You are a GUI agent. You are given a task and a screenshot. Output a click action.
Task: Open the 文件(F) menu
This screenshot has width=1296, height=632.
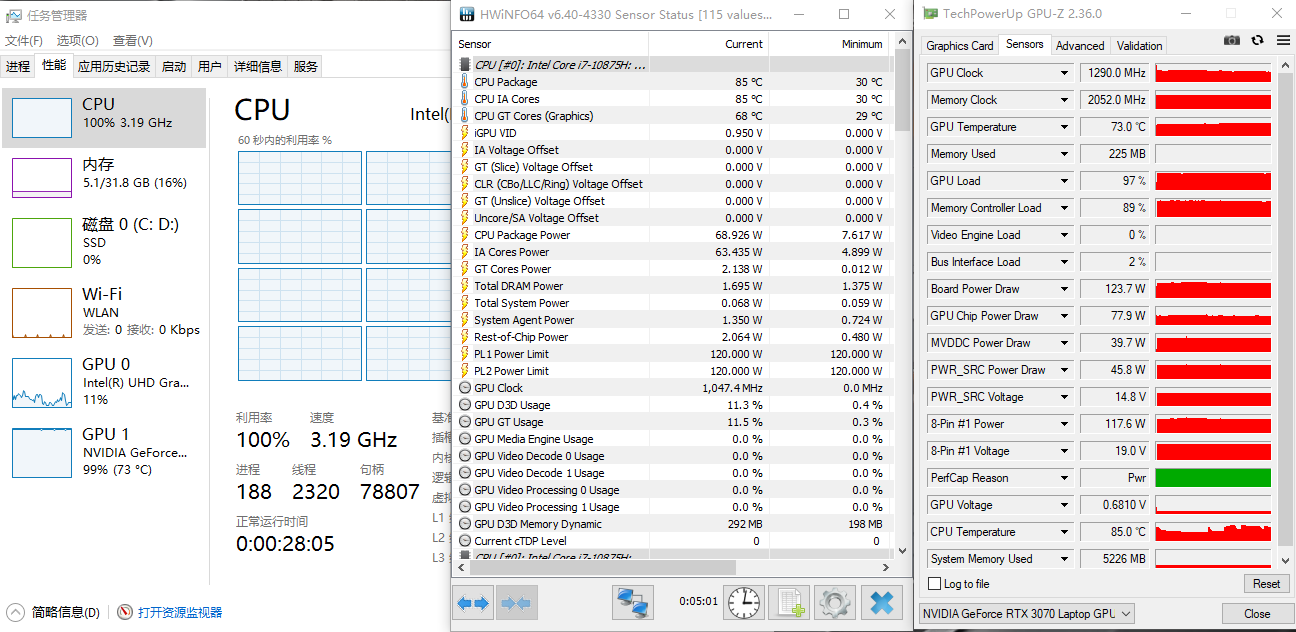pos(24,41)
